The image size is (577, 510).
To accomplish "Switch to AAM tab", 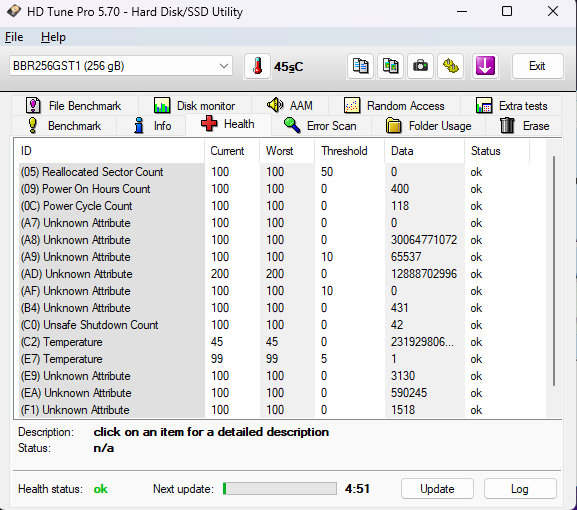I will 290,106.
